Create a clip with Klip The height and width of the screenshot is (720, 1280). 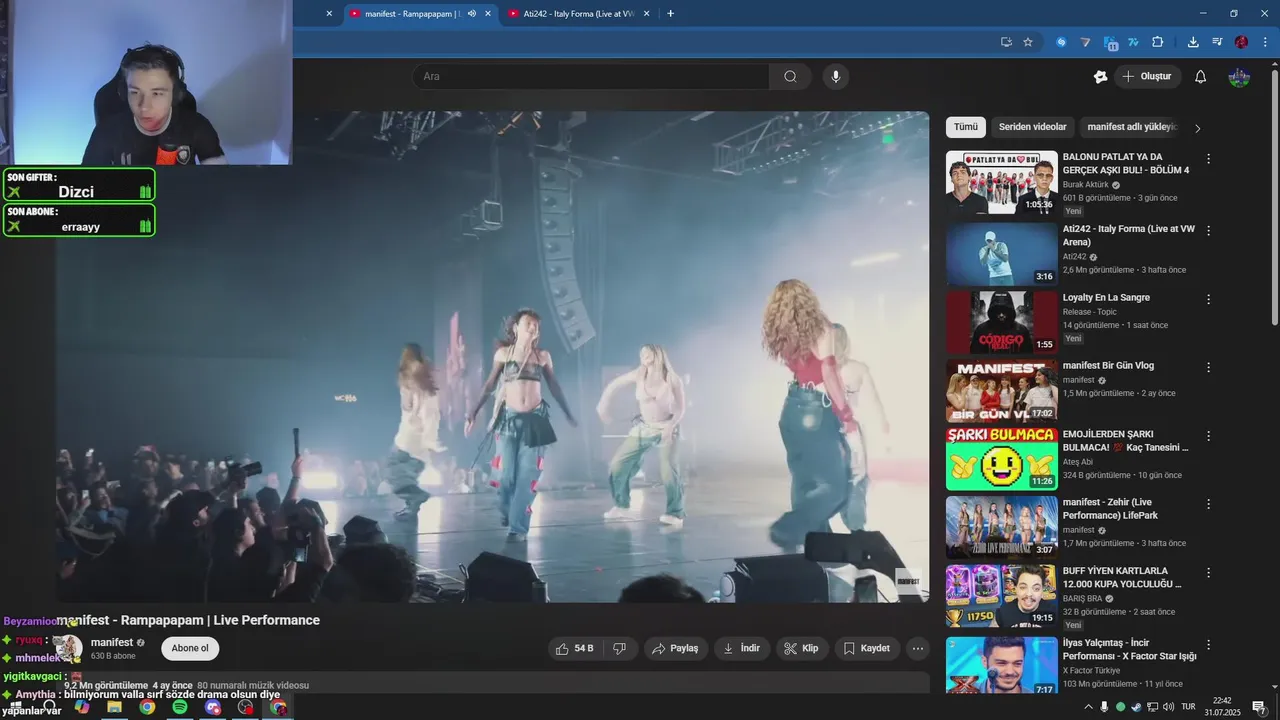point(801,648)
